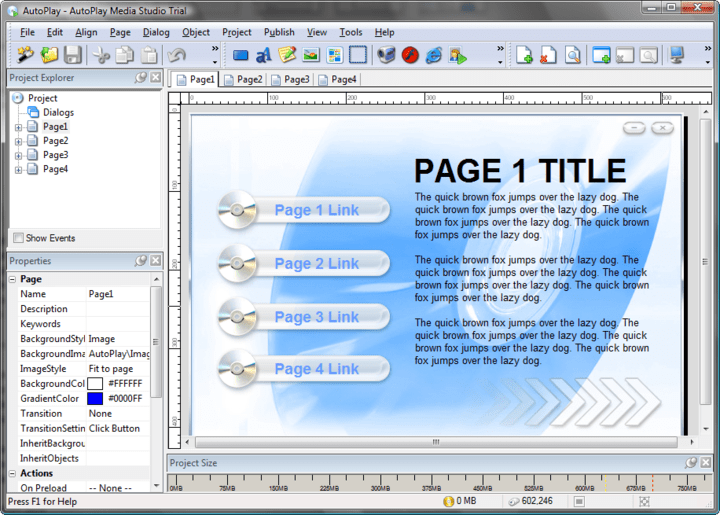
Task: Select the Label text object tool
Action: pos(264,55)
